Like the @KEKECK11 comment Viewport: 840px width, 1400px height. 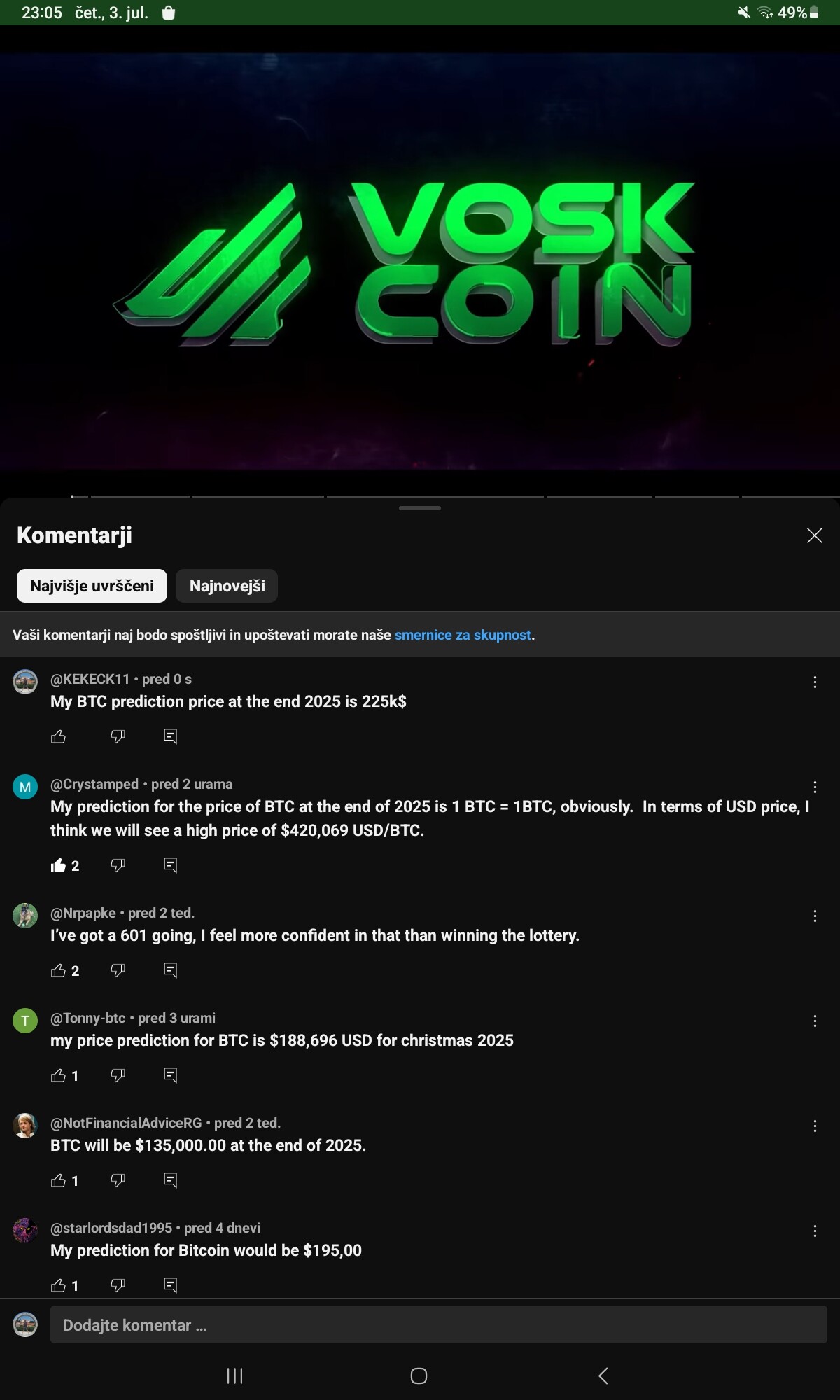click(x=59, y=736)
